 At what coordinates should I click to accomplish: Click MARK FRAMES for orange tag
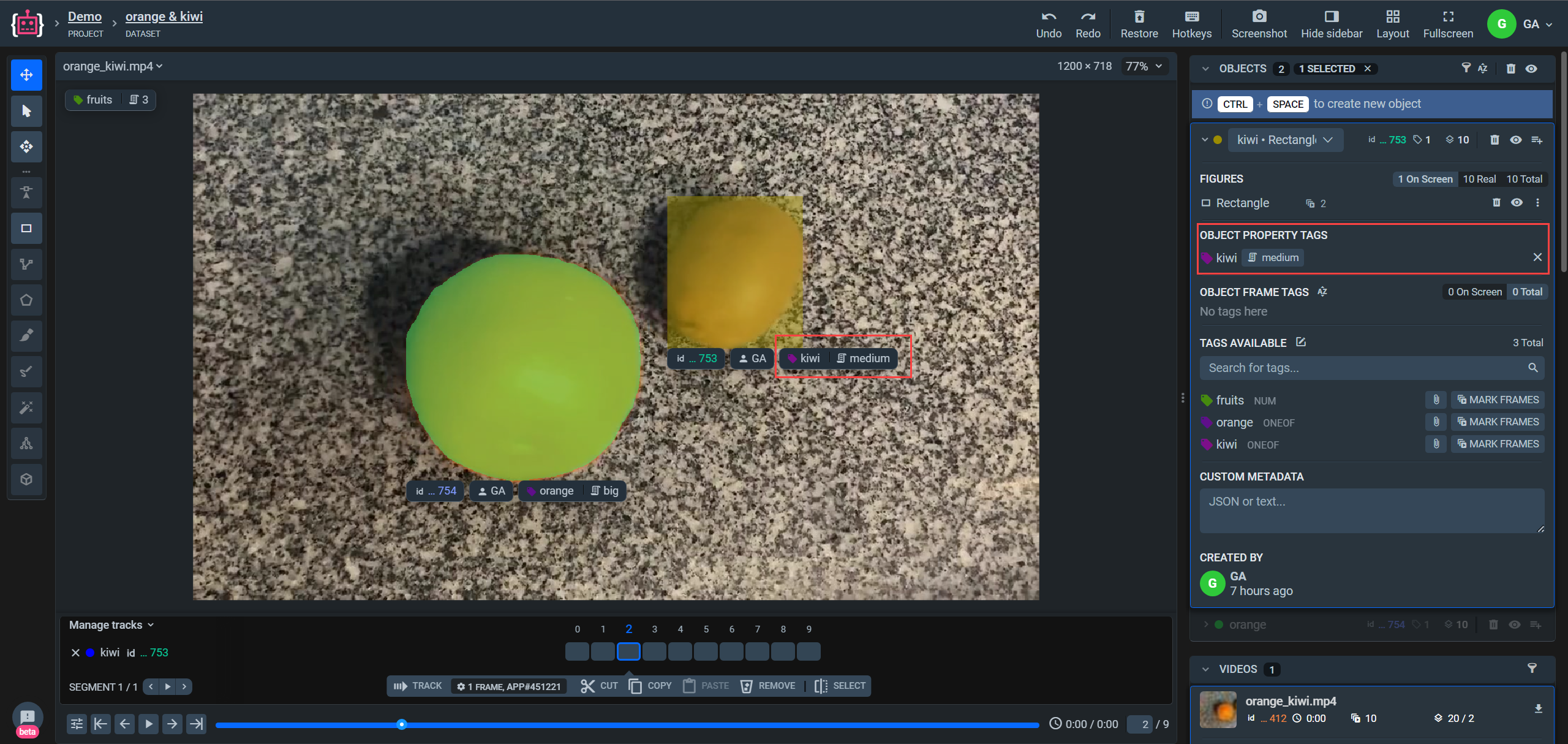(1498, 422)
